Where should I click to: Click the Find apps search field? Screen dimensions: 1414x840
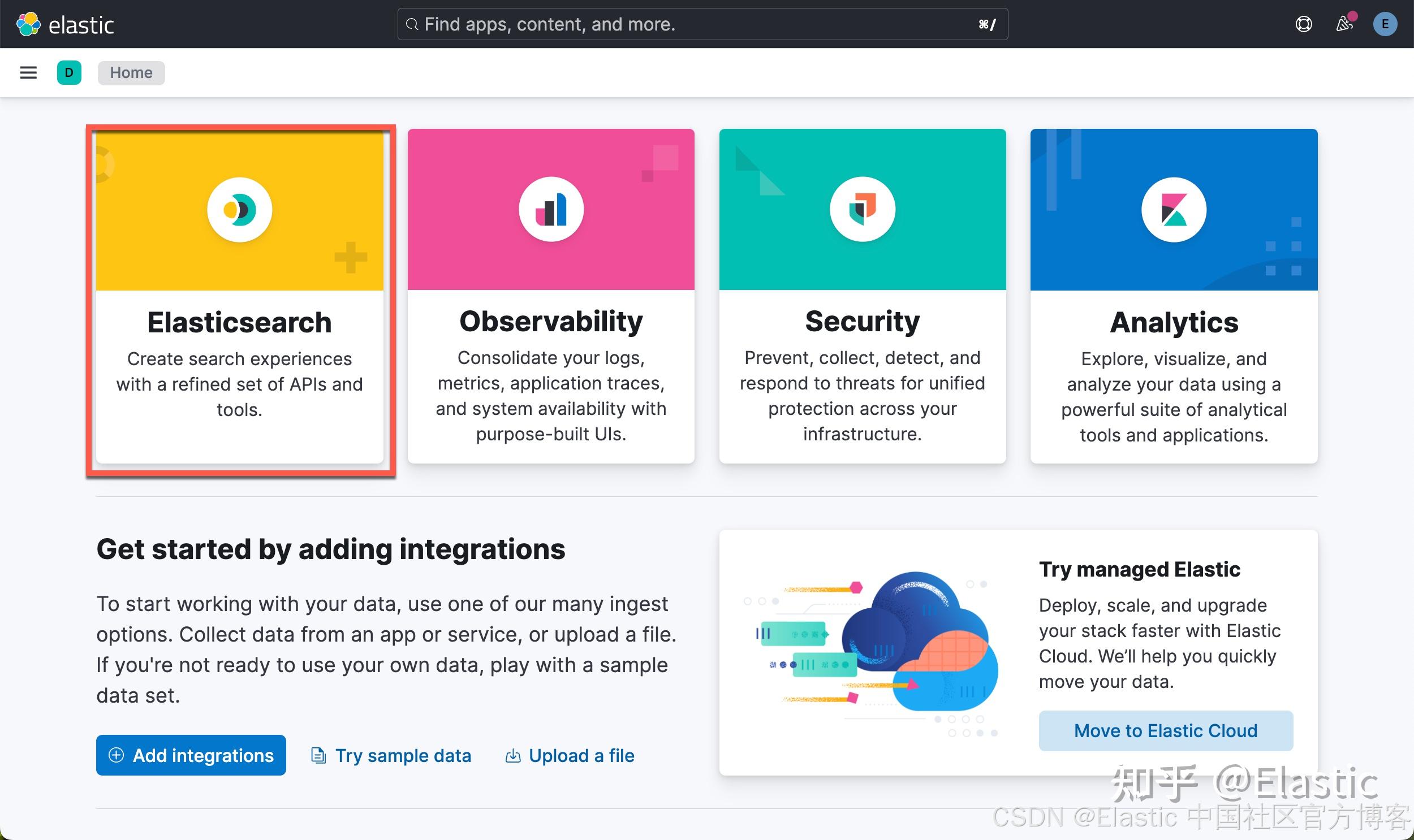point(702,24)
